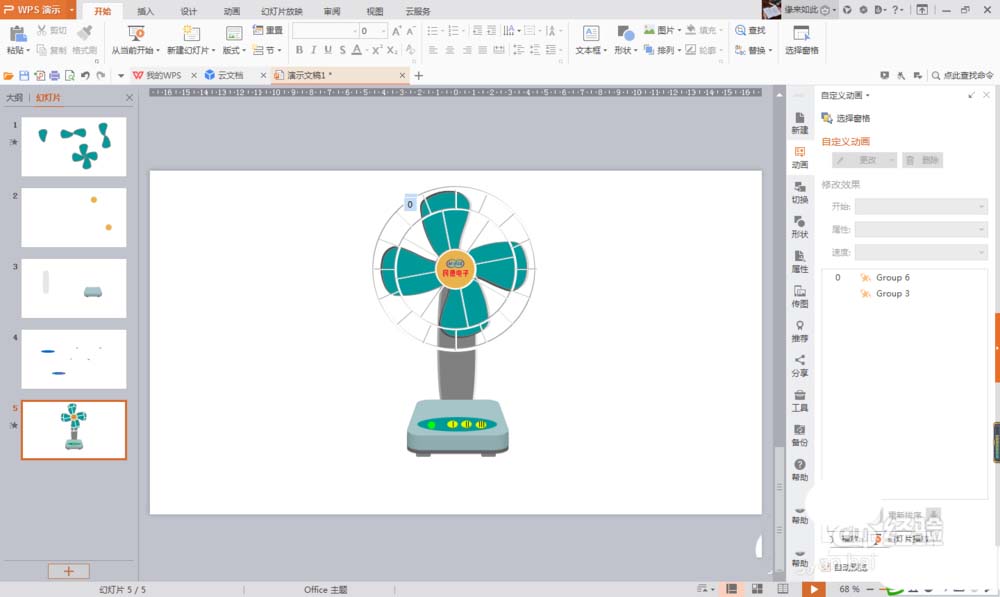Open the Transition (切换) sidebar panel
The image size is (1000, 597).
(800, 192)
